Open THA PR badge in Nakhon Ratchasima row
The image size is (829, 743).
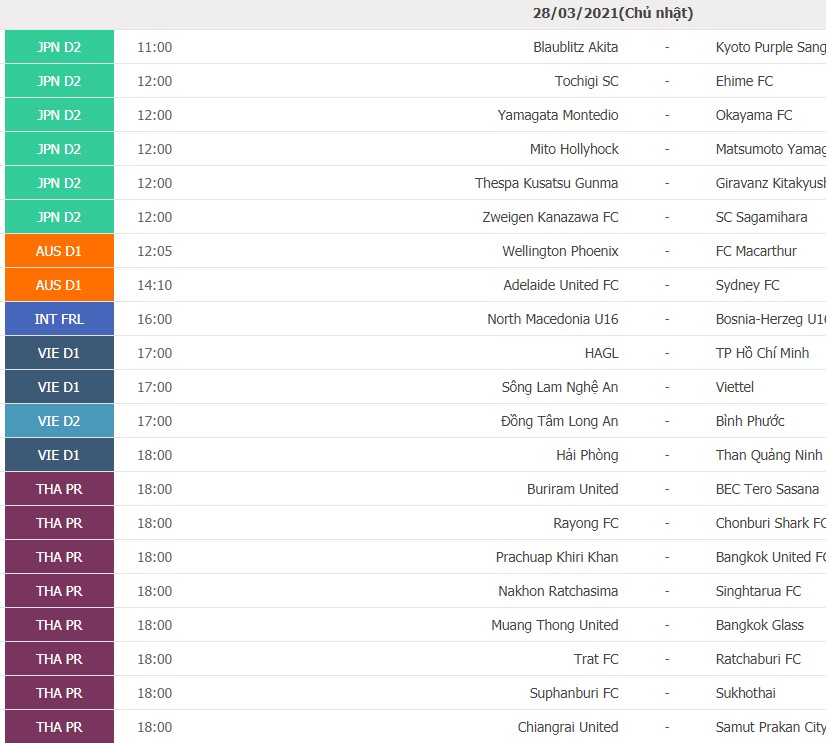[59, 591]
